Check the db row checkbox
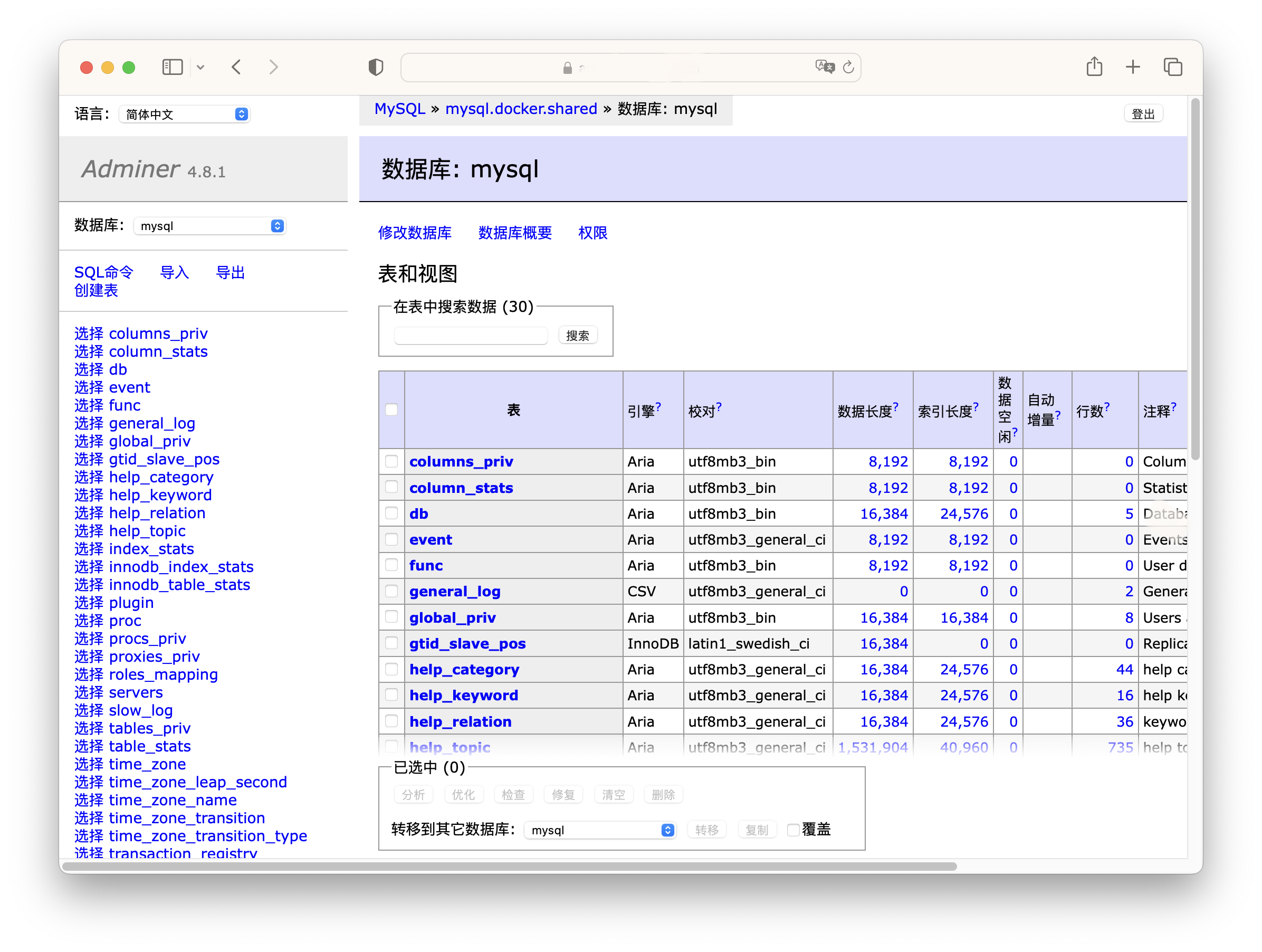1262x952 pixels. [391, 513]
